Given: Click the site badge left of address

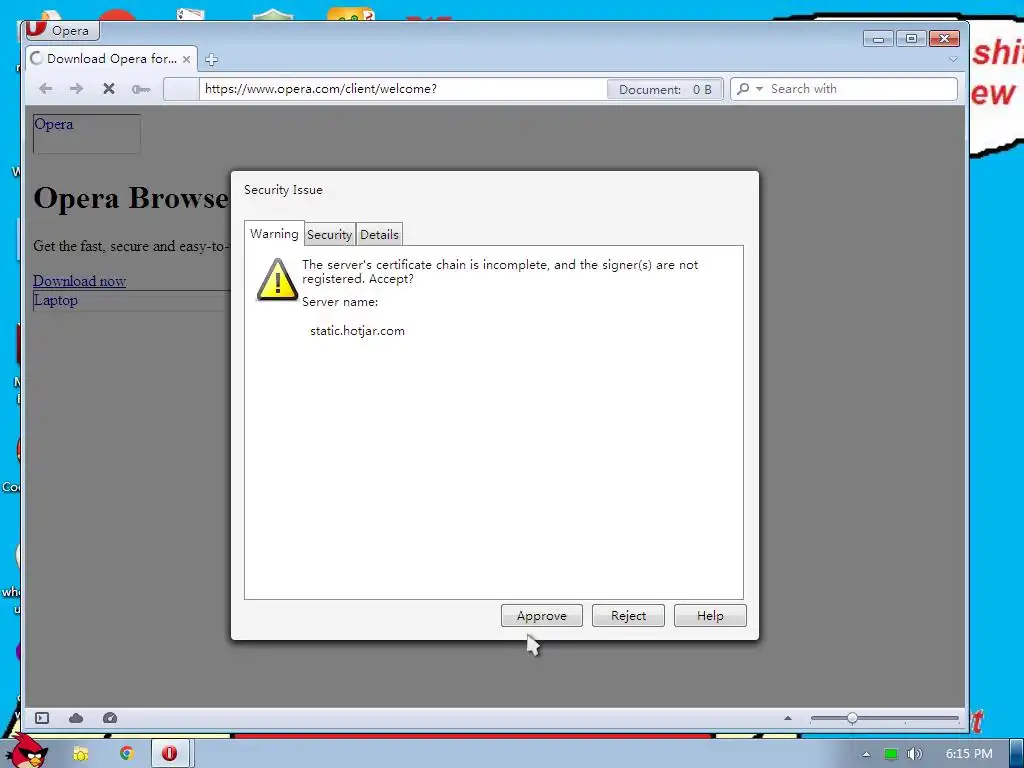Looking at the screenshot, I should 181,89.
